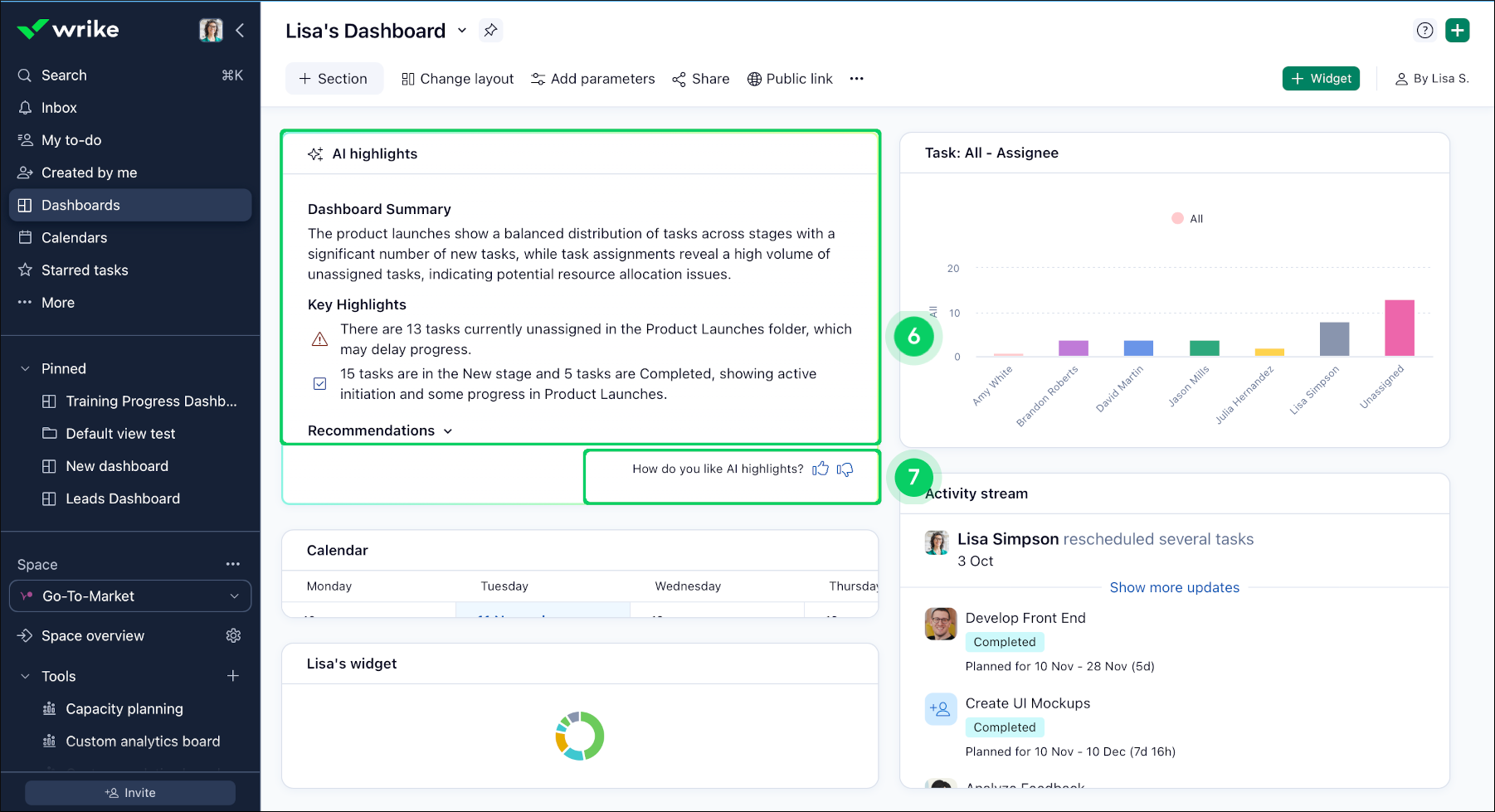Click the green Widget button

point(1321,79)
